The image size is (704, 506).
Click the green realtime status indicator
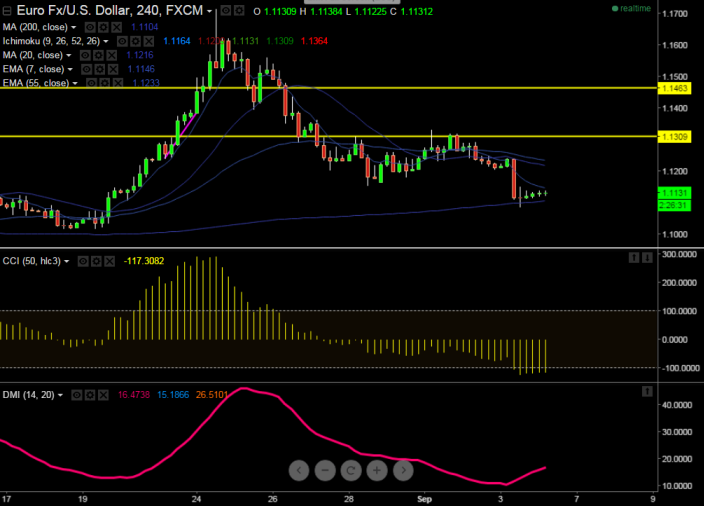point(631,9)
